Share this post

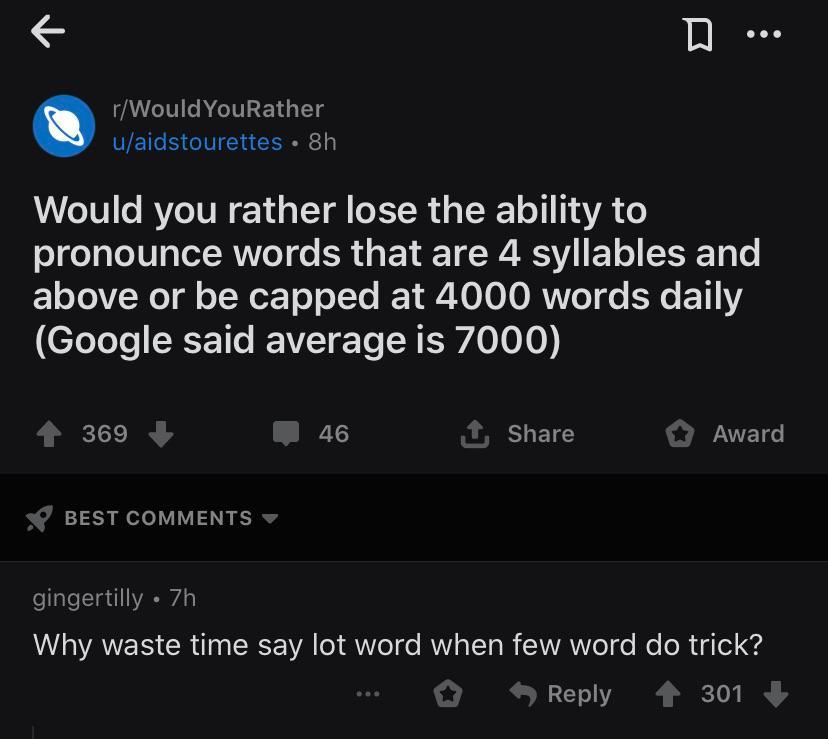click(517, 434)
